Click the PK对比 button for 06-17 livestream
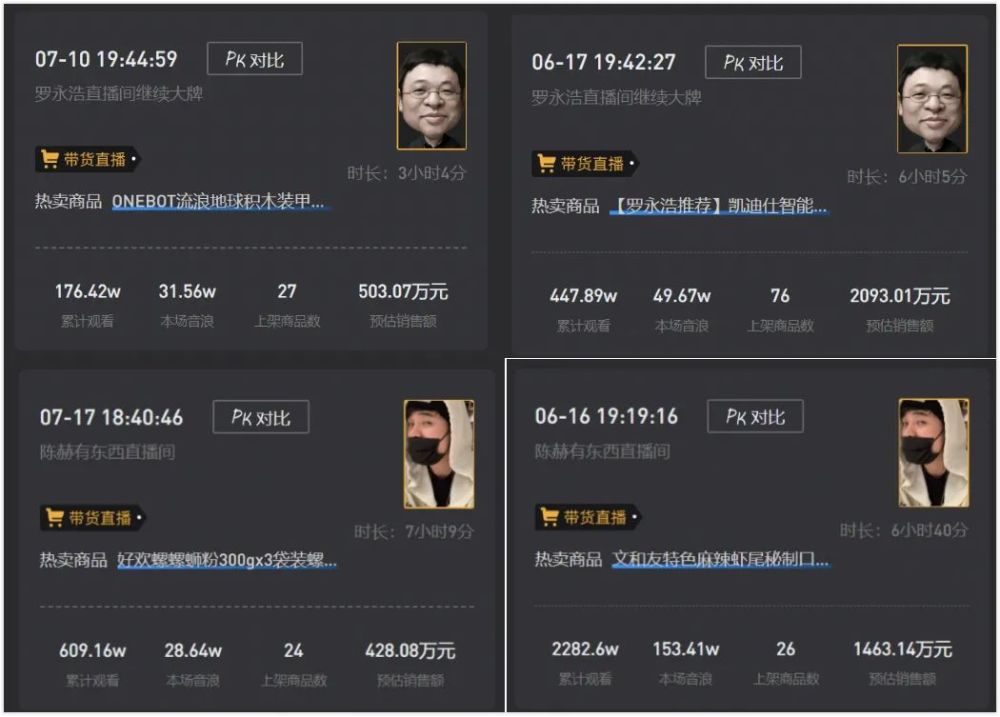The width and height of the screenshot is (1000, 717). (753, 62)
